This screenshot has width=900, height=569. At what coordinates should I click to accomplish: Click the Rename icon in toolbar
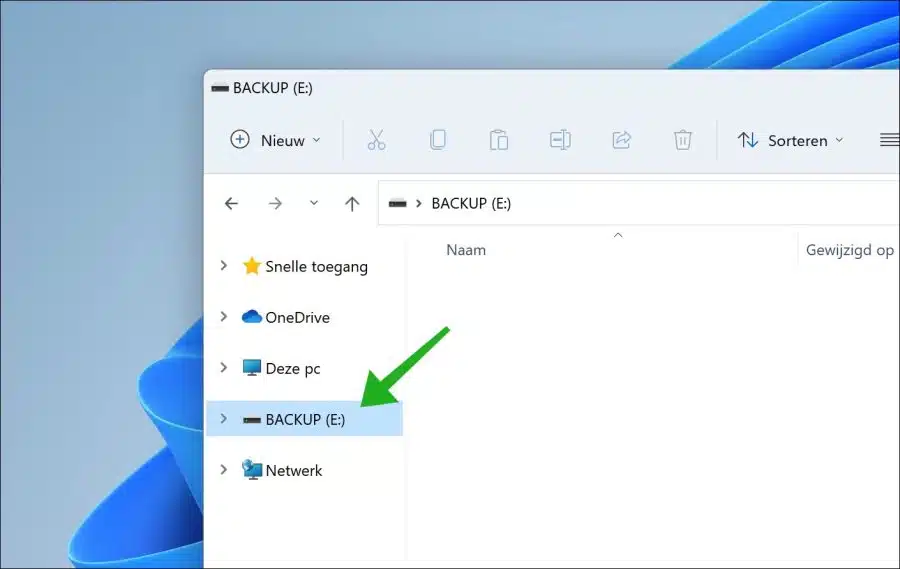point(560,140)
